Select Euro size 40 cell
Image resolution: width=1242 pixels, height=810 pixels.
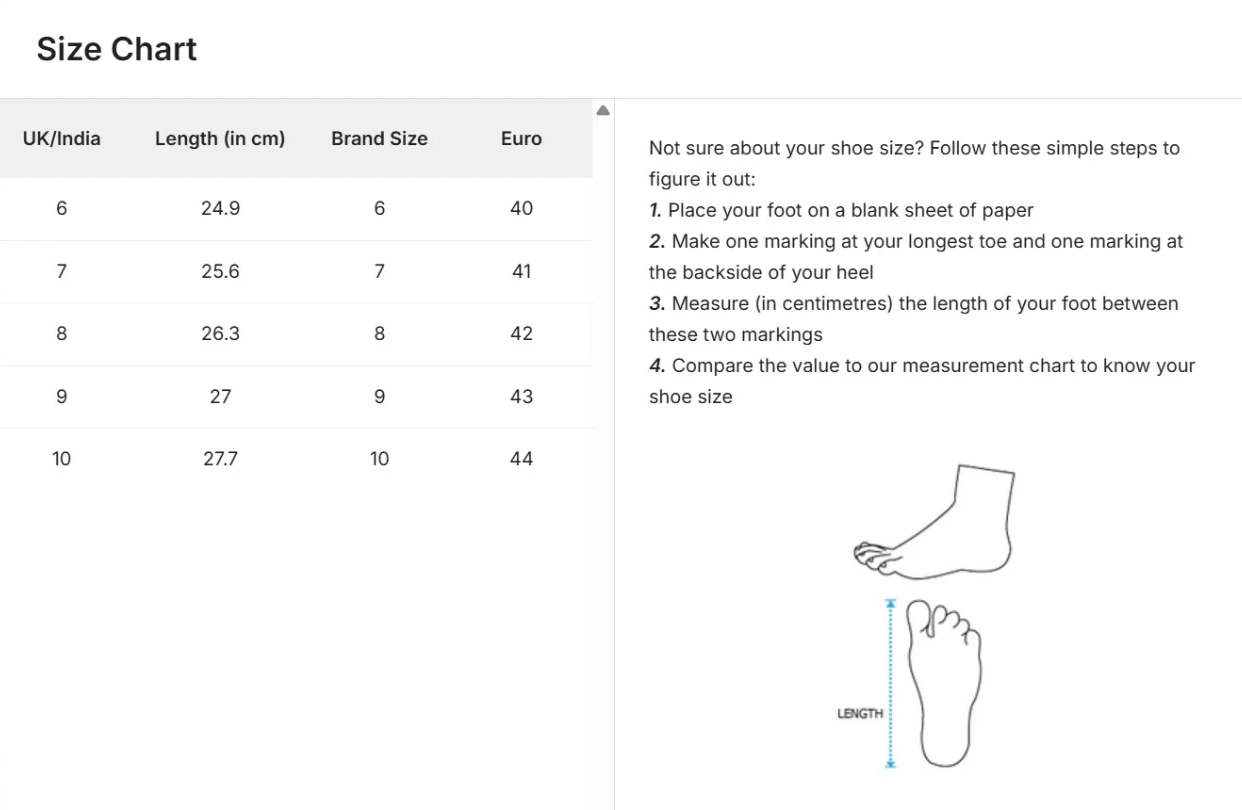tap(521, 209)
